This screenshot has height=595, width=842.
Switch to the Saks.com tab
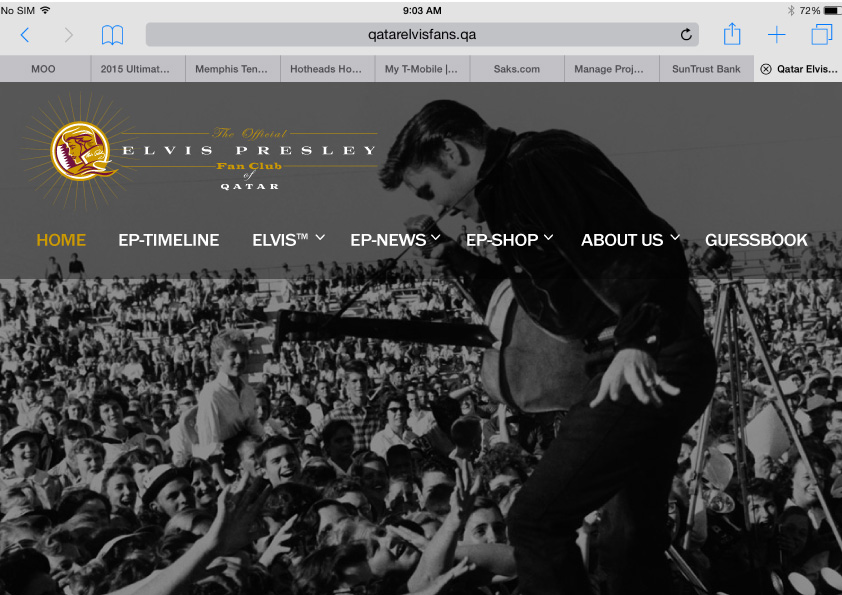[x=517, y=69]
